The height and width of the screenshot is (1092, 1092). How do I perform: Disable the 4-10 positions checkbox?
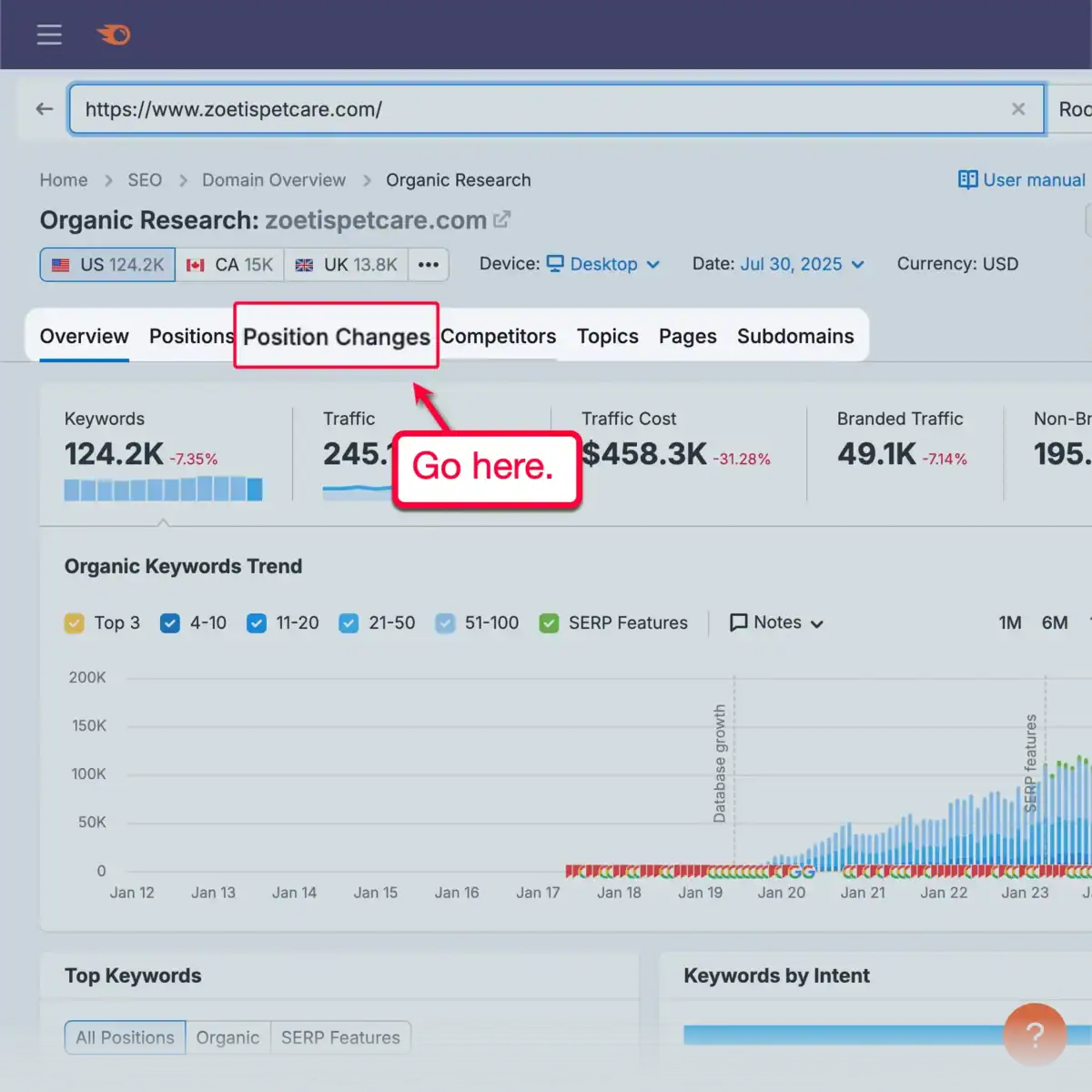click(x=170, y=623)
